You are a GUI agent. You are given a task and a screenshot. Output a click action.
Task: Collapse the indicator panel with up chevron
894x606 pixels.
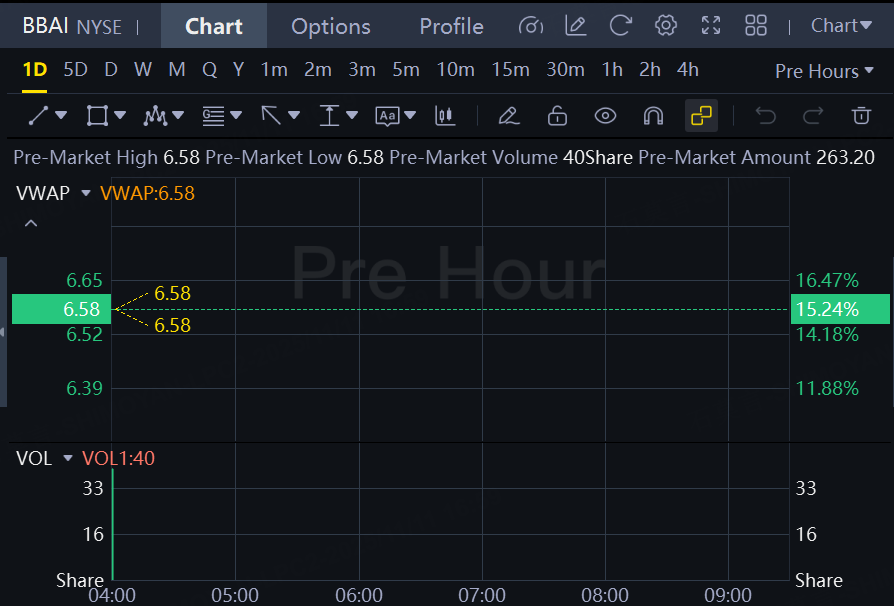[31, 223]
